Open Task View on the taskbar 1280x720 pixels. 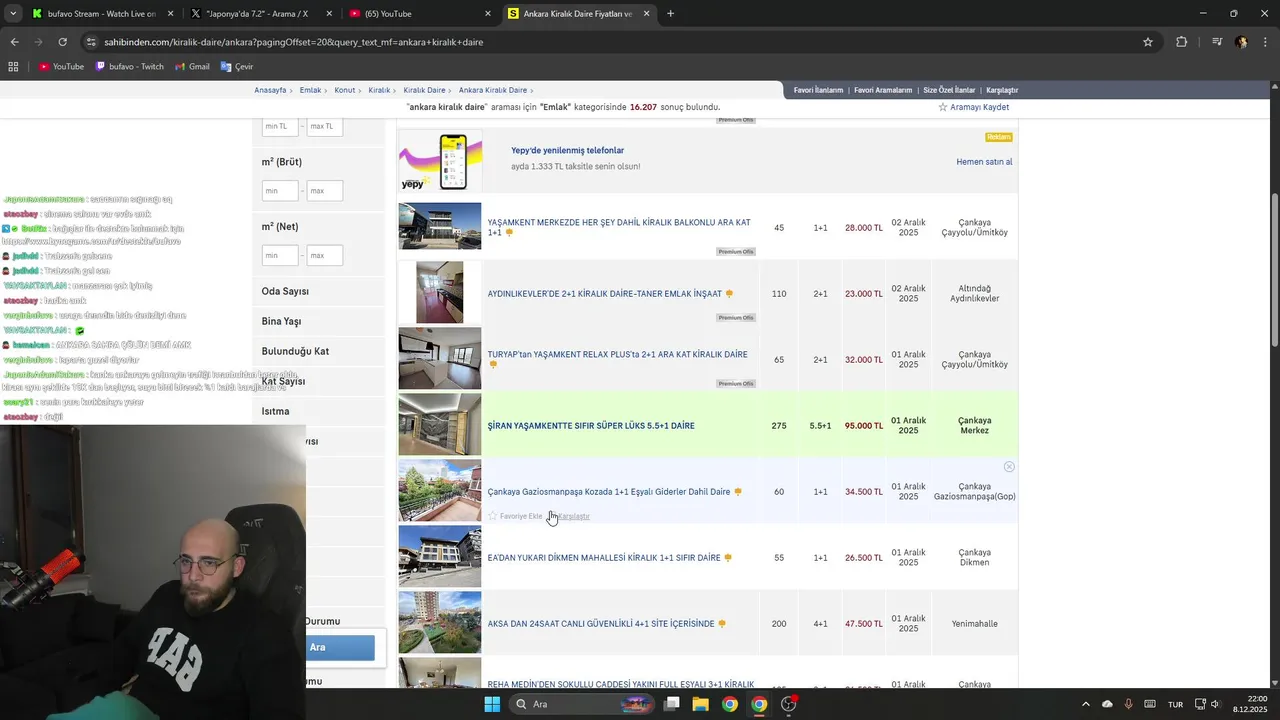[x=672, y=704]
